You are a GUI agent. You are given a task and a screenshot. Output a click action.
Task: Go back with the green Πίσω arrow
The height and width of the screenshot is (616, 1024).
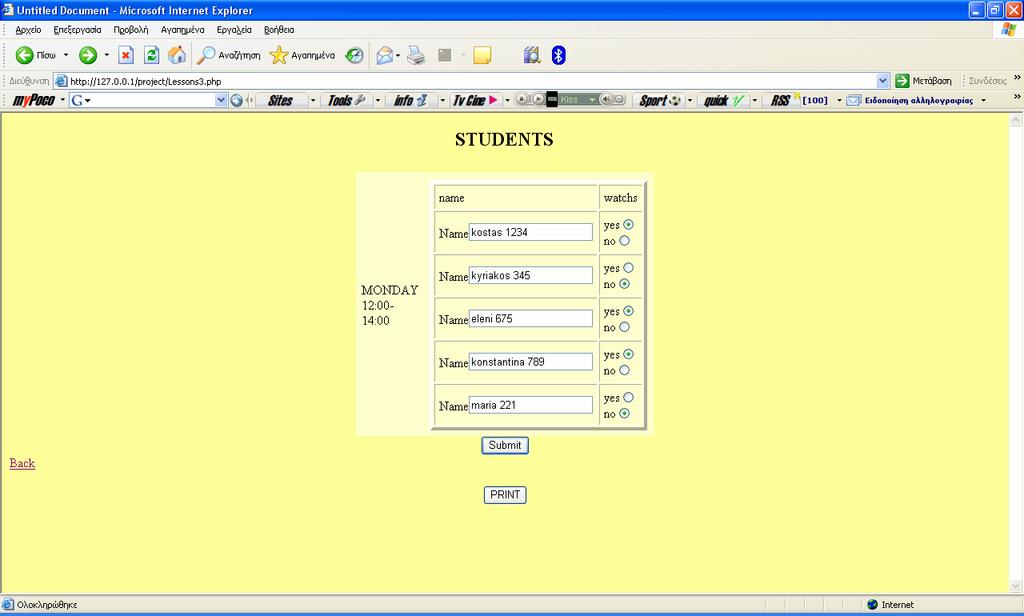(25, 56)
